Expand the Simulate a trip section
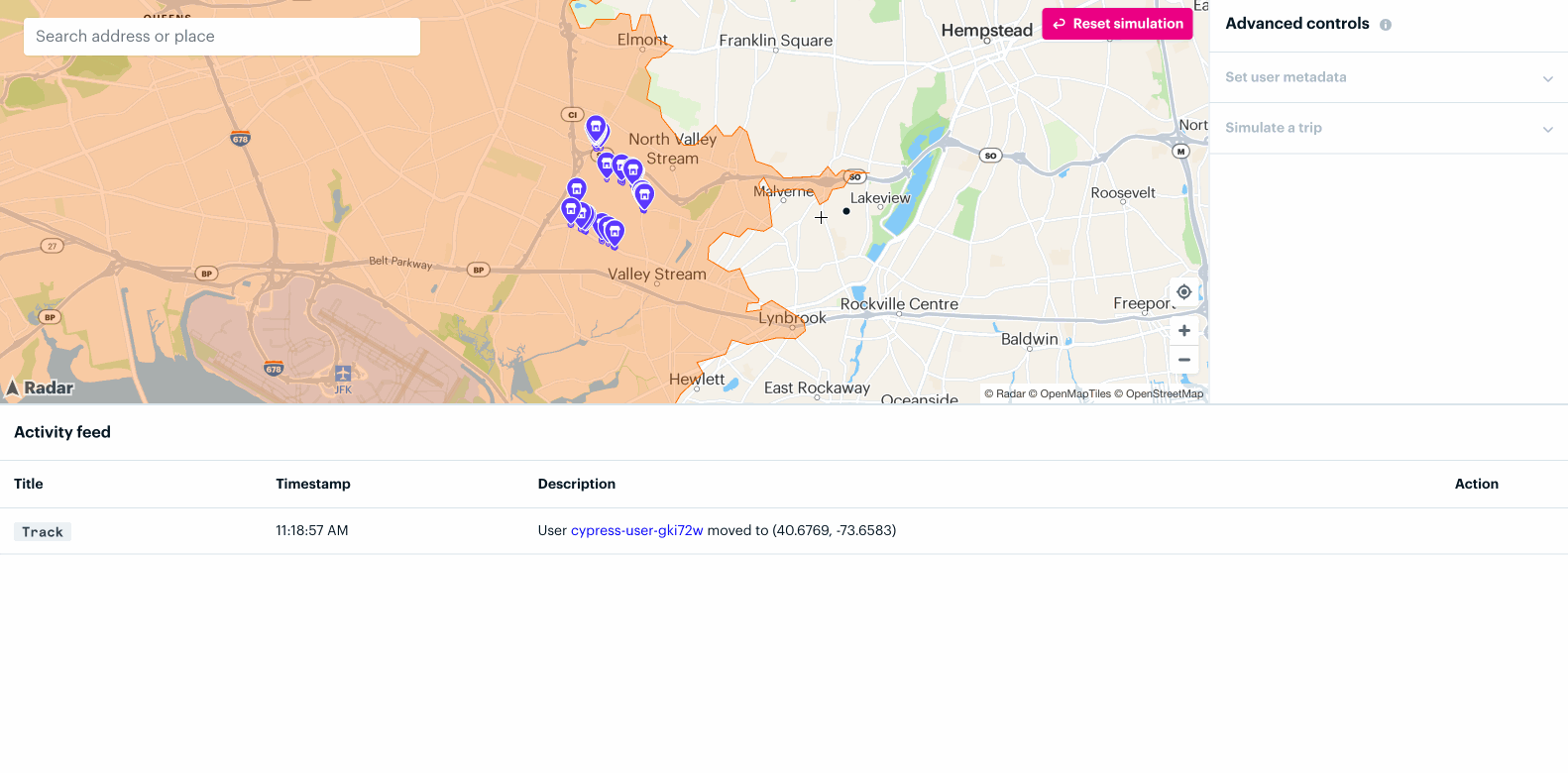1568x773 pixels. [1389, 128]
